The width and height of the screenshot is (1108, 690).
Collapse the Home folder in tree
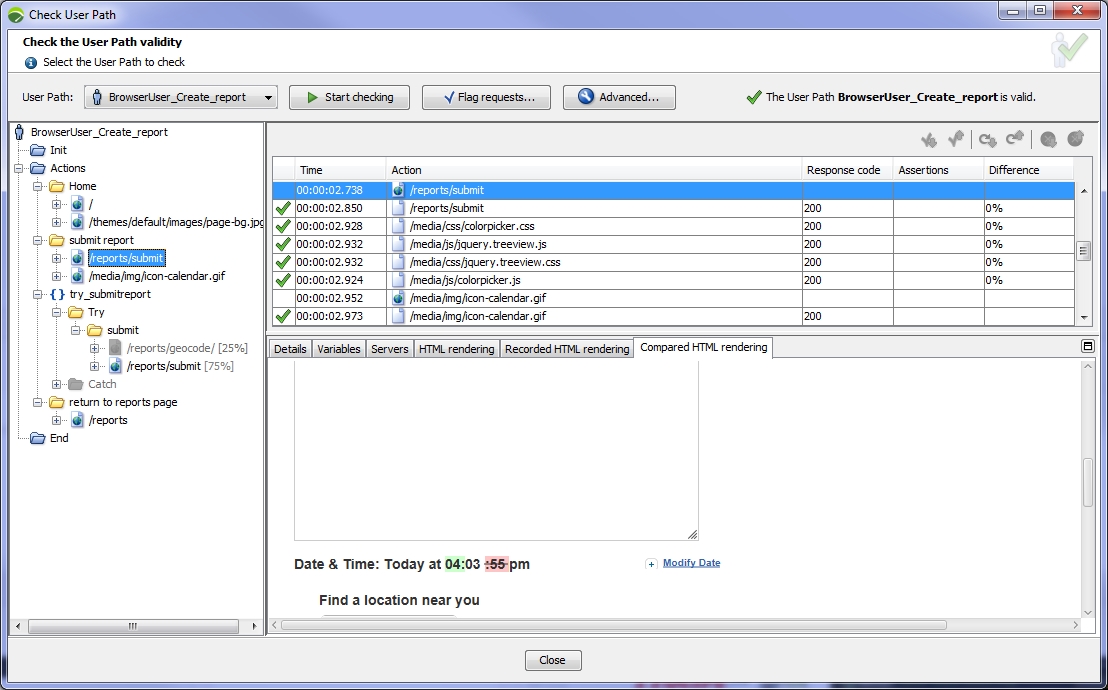[x=38, y=186]
